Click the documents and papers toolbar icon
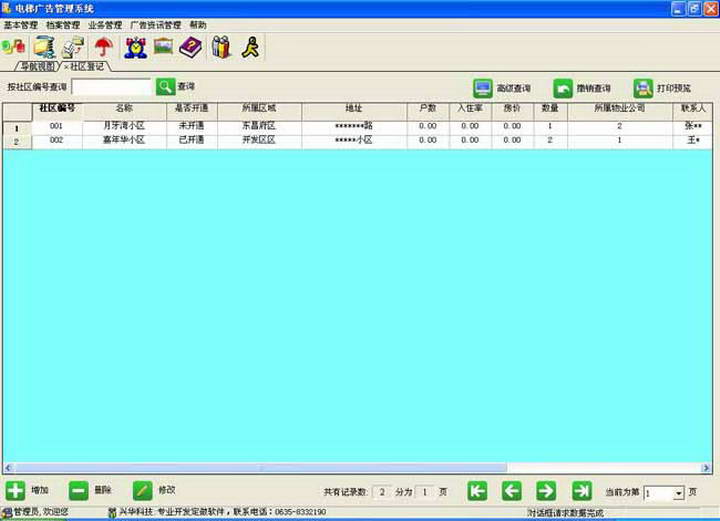The image size is (720, 521). pyautogui.click(x=73, y=47)
